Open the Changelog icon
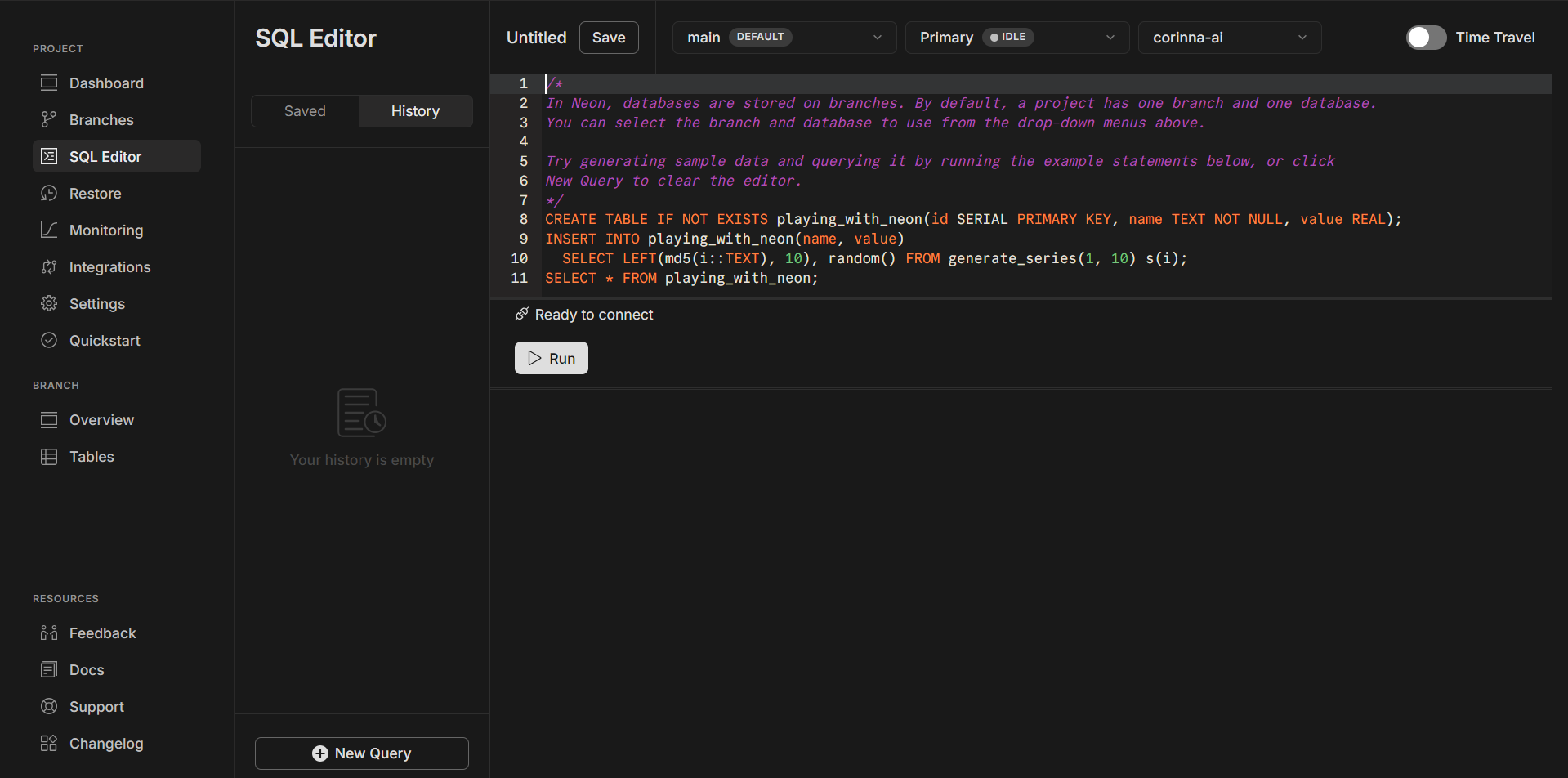The image size is (1568, 778). point(49,743)
